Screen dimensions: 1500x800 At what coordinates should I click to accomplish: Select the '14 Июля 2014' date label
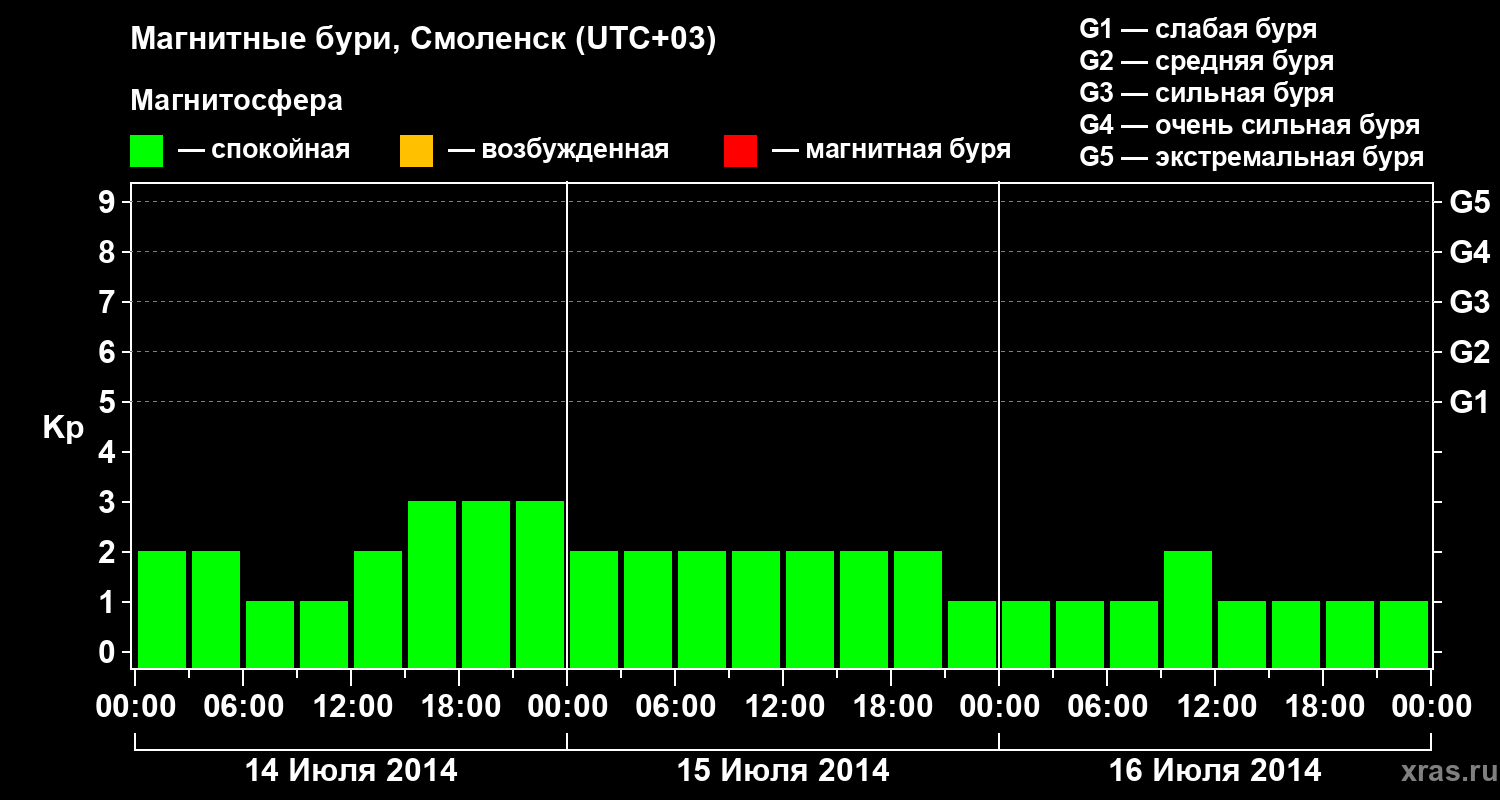click(x=351, y=771)
